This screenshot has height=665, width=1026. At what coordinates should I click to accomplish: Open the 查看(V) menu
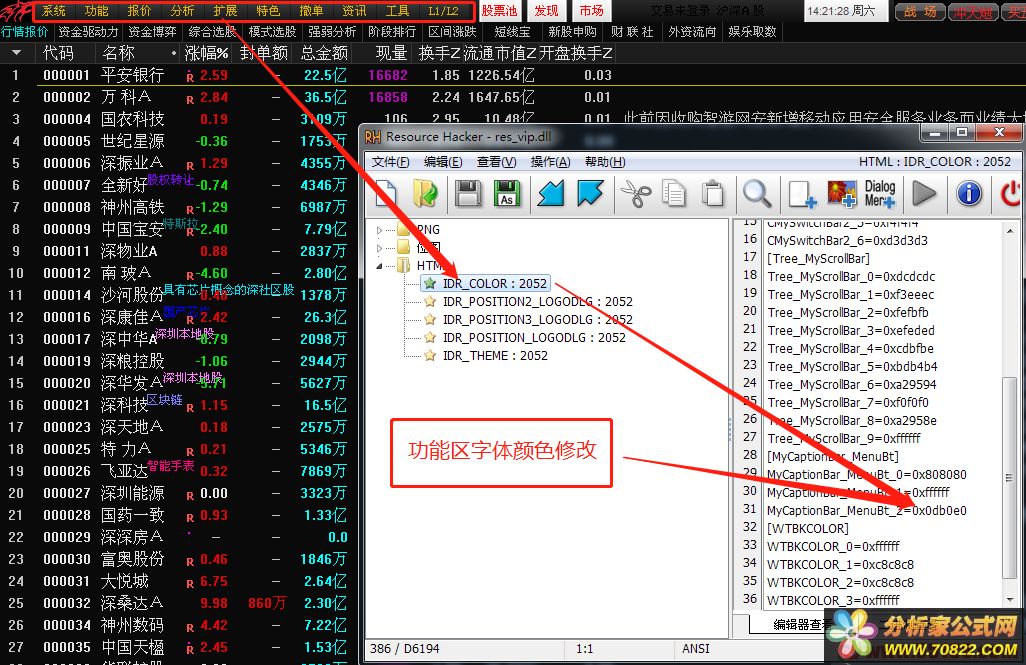497,162
